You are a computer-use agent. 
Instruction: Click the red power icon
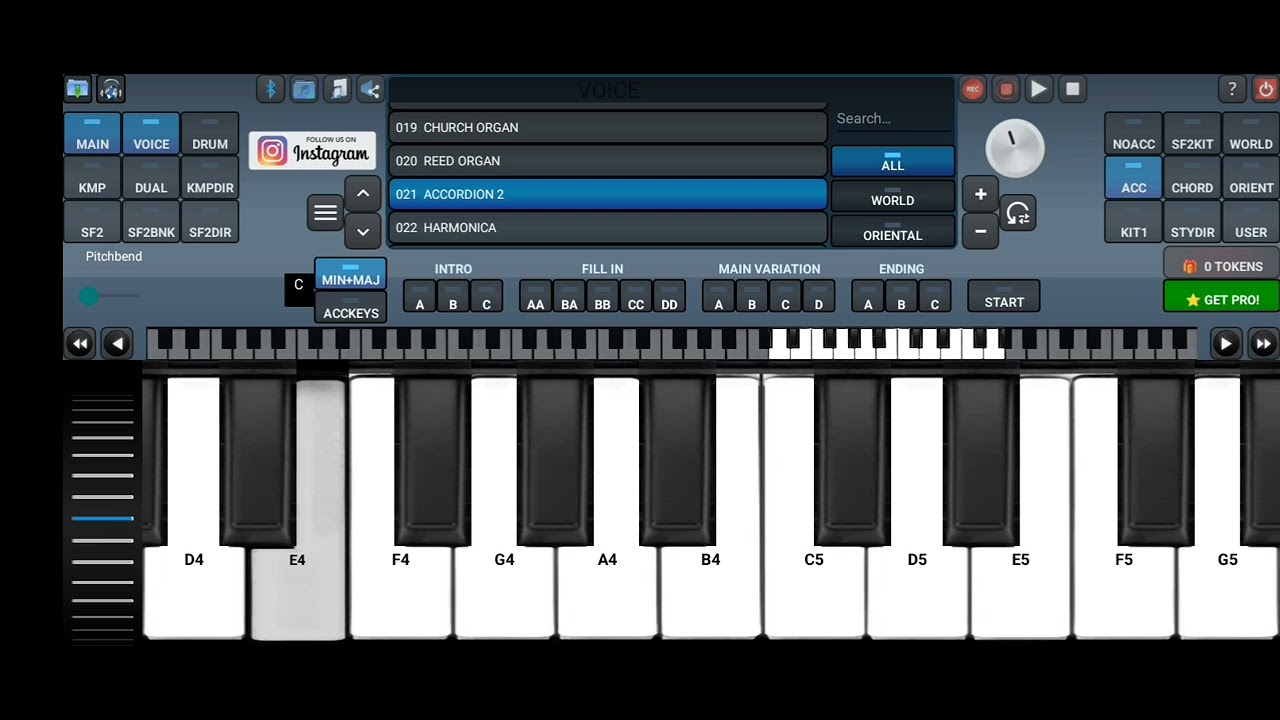pyautogui.click(x=1266, y=89)
